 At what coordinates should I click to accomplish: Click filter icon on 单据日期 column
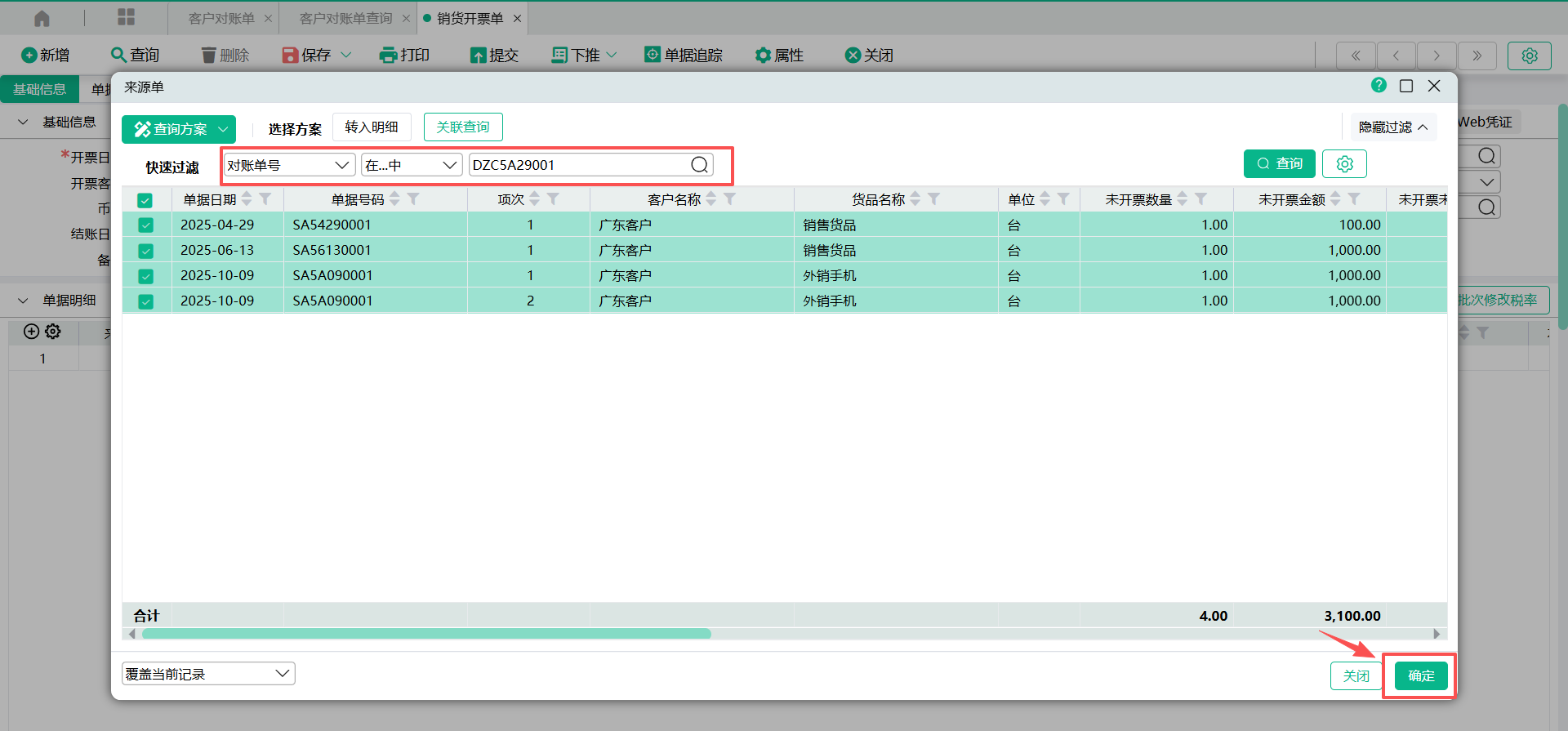click(x=265, y=199)
